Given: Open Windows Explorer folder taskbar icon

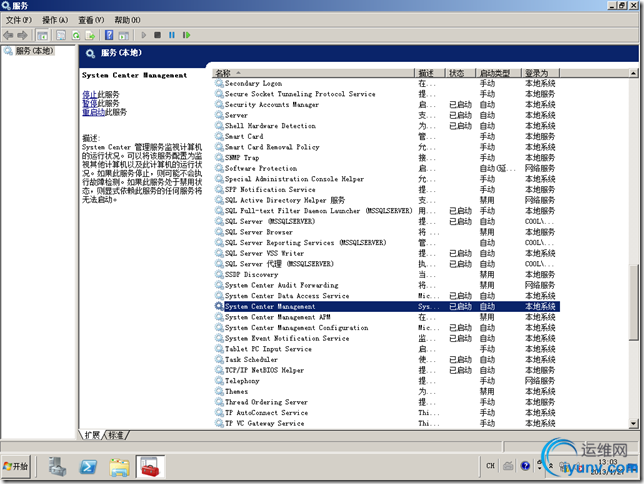Looking at the screenshot, I should [x=119, y=467].
